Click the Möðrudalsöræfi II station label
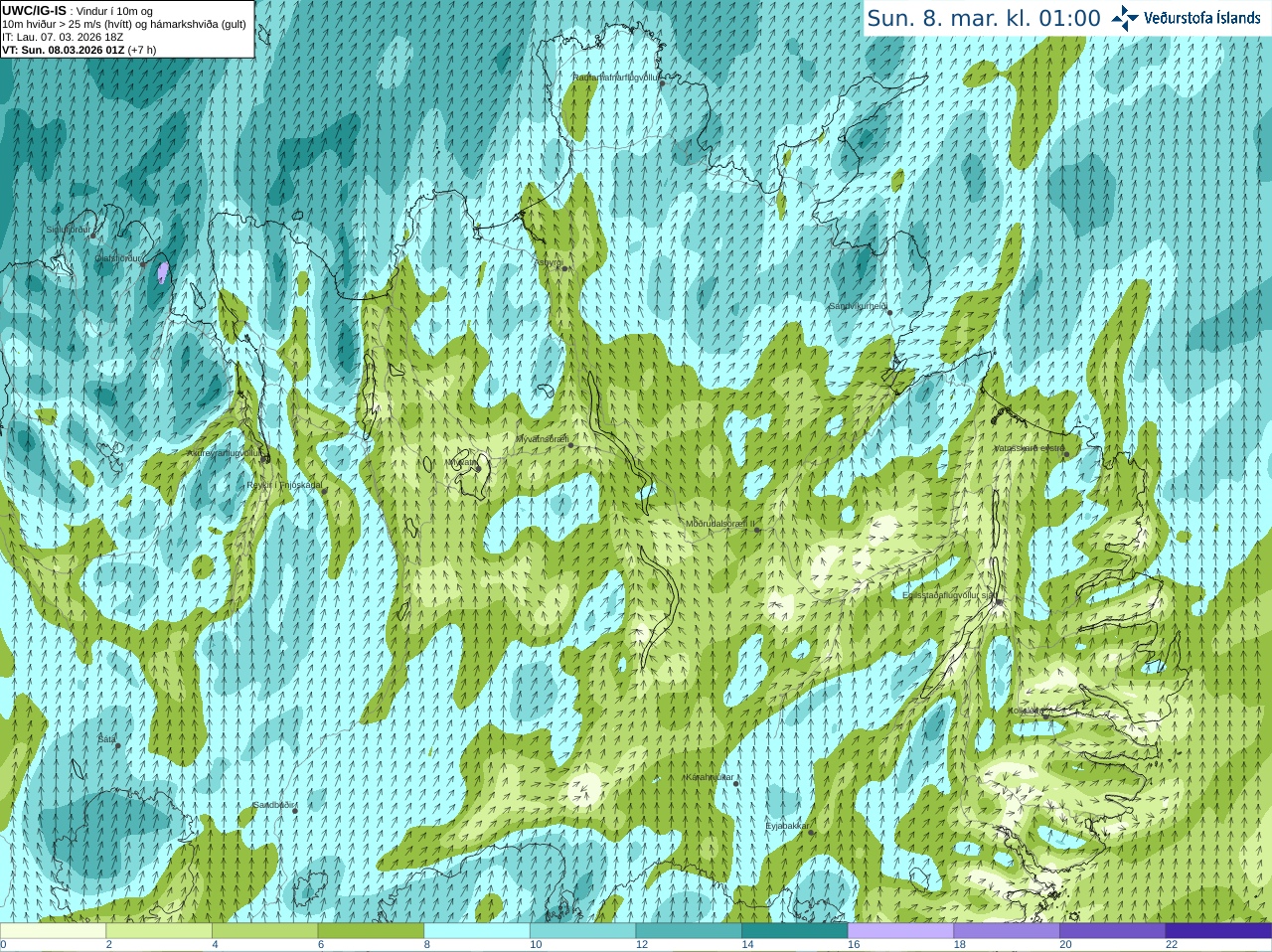This screenshot has height=952, width=1272. (x=720, y=524)
